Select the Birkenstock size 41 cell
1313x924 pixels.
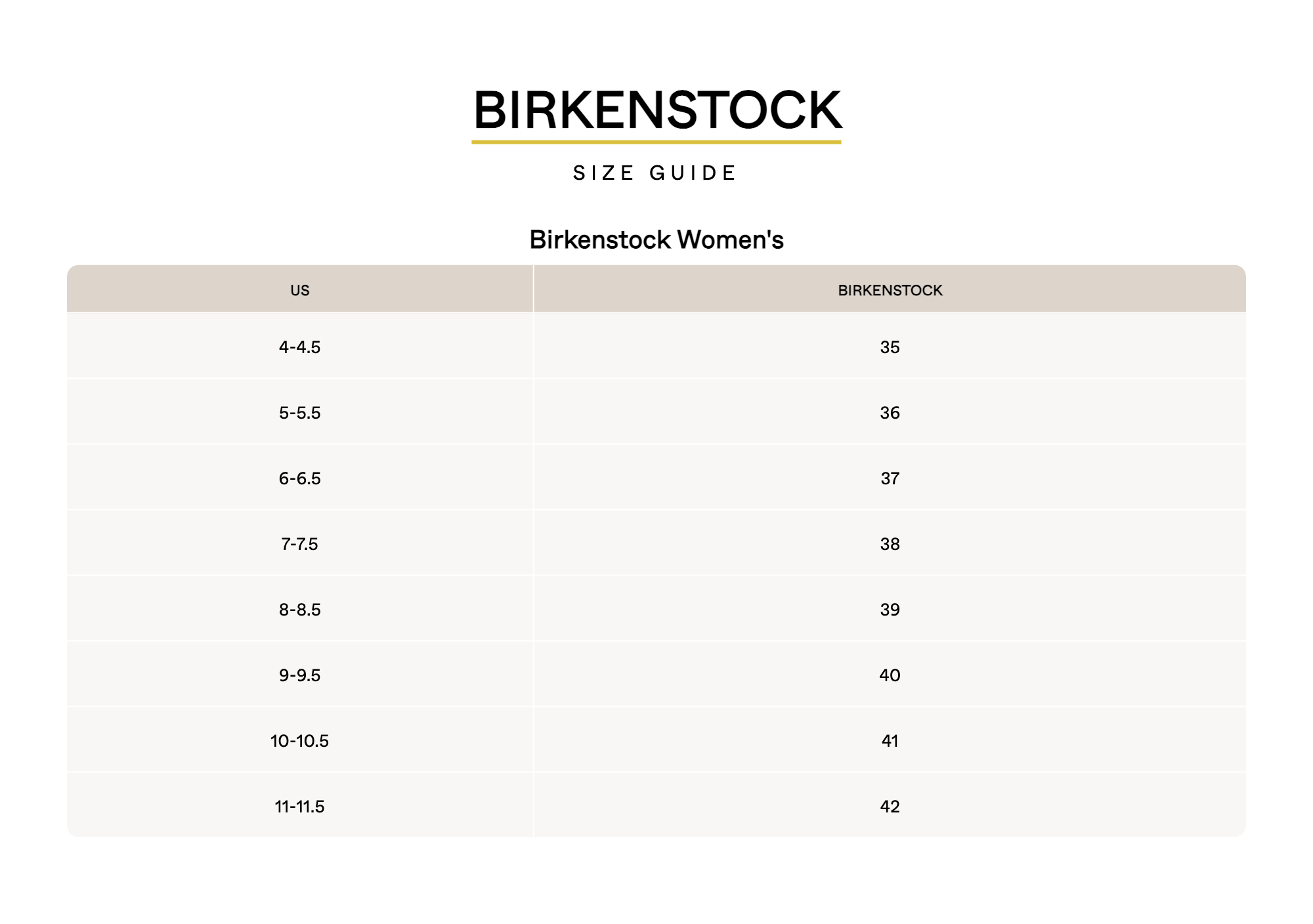coord(890,740)
